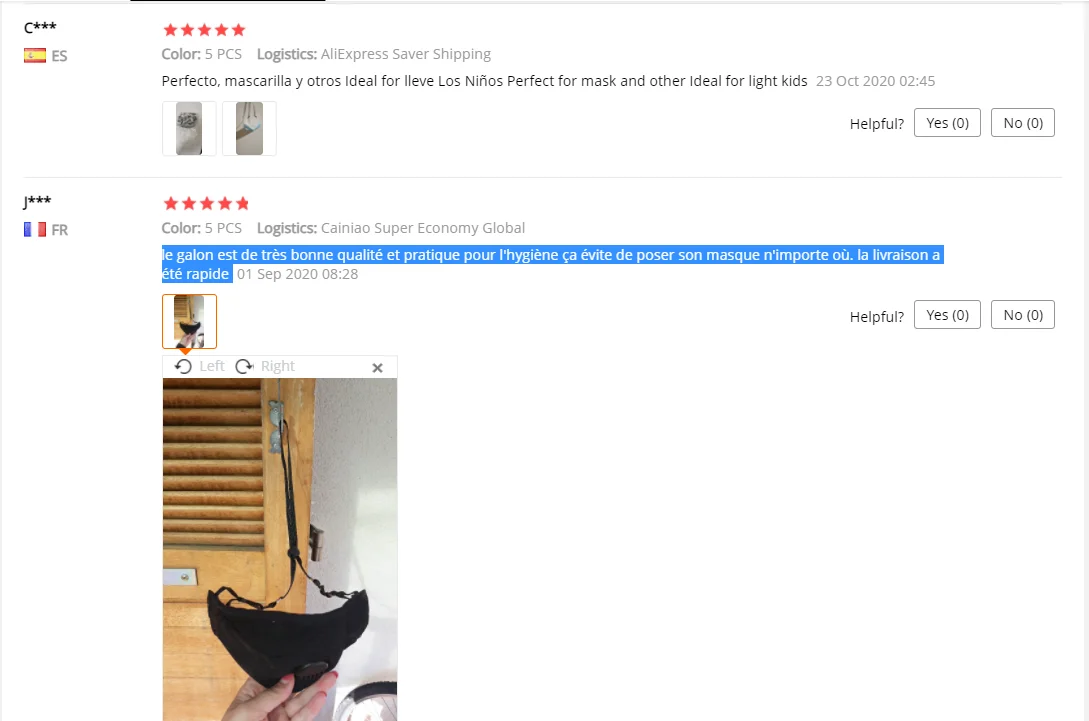
Task: Open the first thumbnail in C***'s review
Action: pyautogui.click(x=189, y=129)
